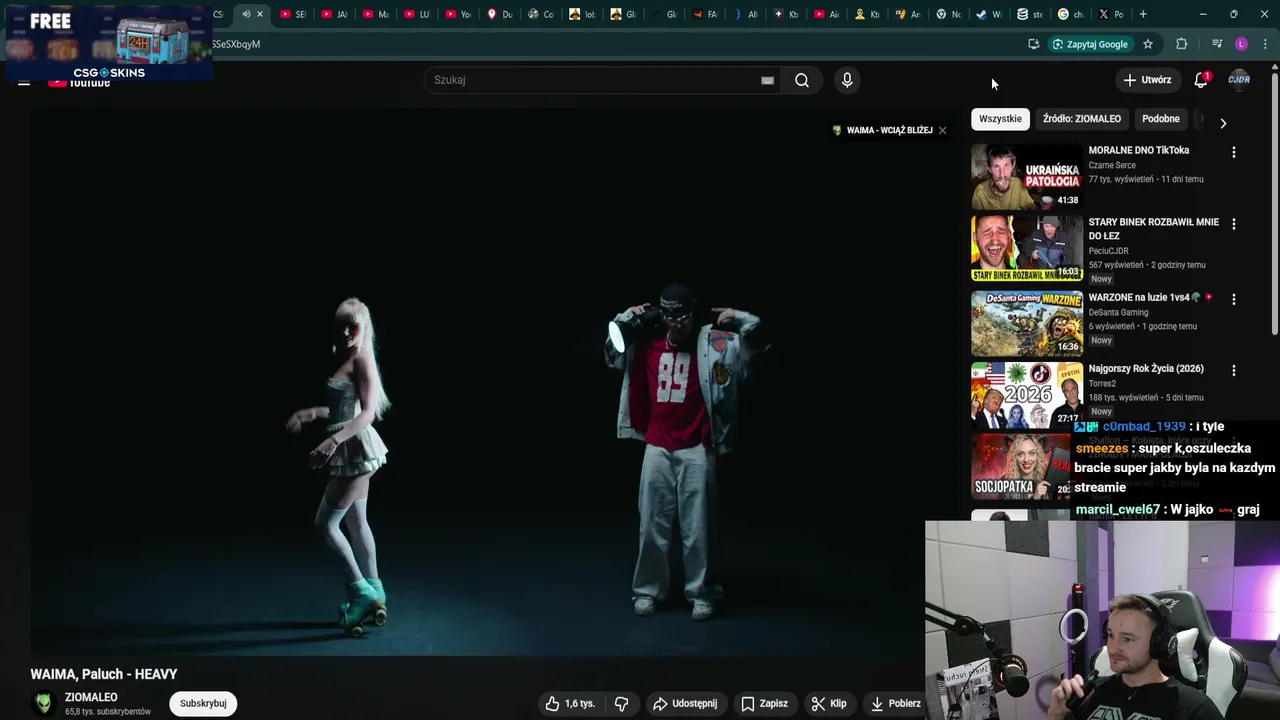
Task: Mute audio on the playing tab
Action: pyautogui.click(x=246, y=14)
